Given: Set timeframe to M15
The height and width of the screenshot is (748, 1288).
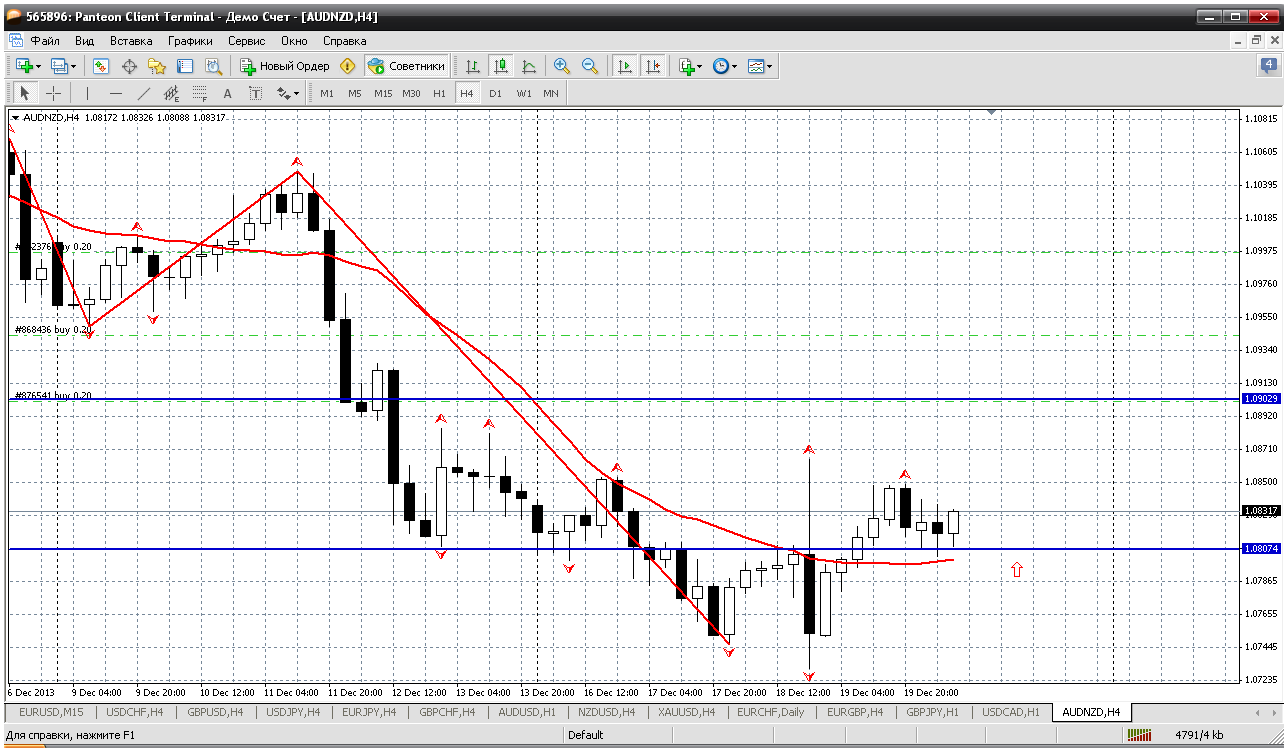Looking at the screenshot, I should 383,93.
